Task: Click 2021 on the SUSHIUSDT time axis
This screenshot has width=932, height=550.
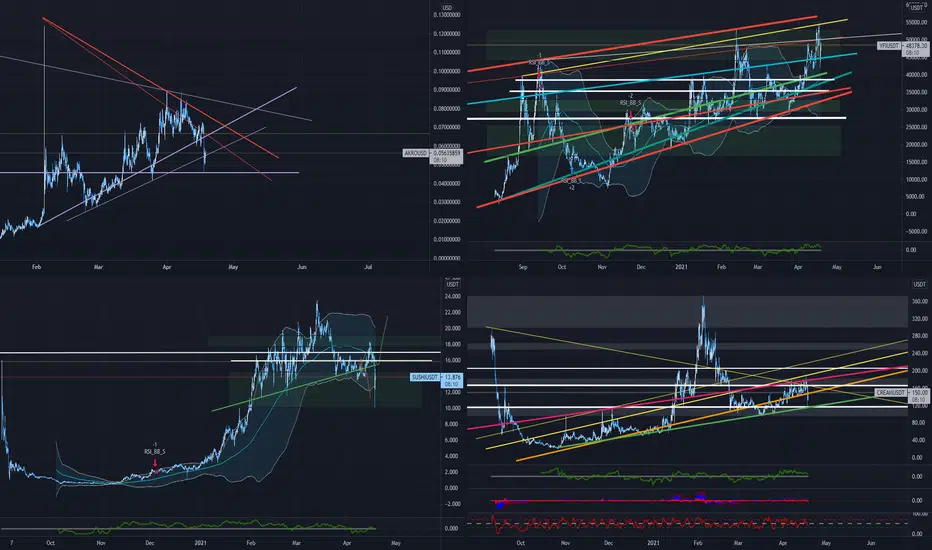Action: pos(201,543)
